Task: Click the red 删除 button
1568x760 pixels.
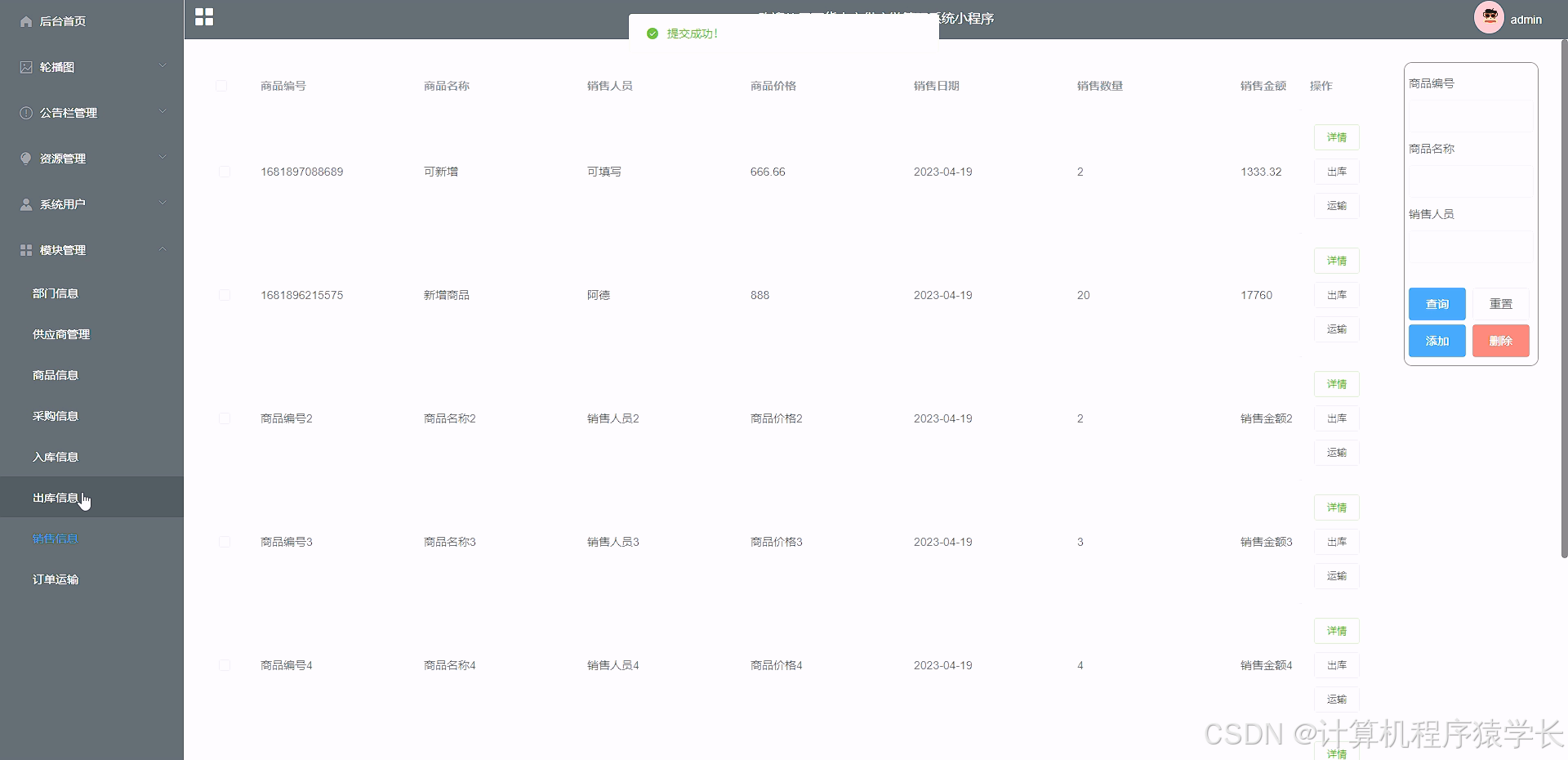Action: pos(1500,341)
